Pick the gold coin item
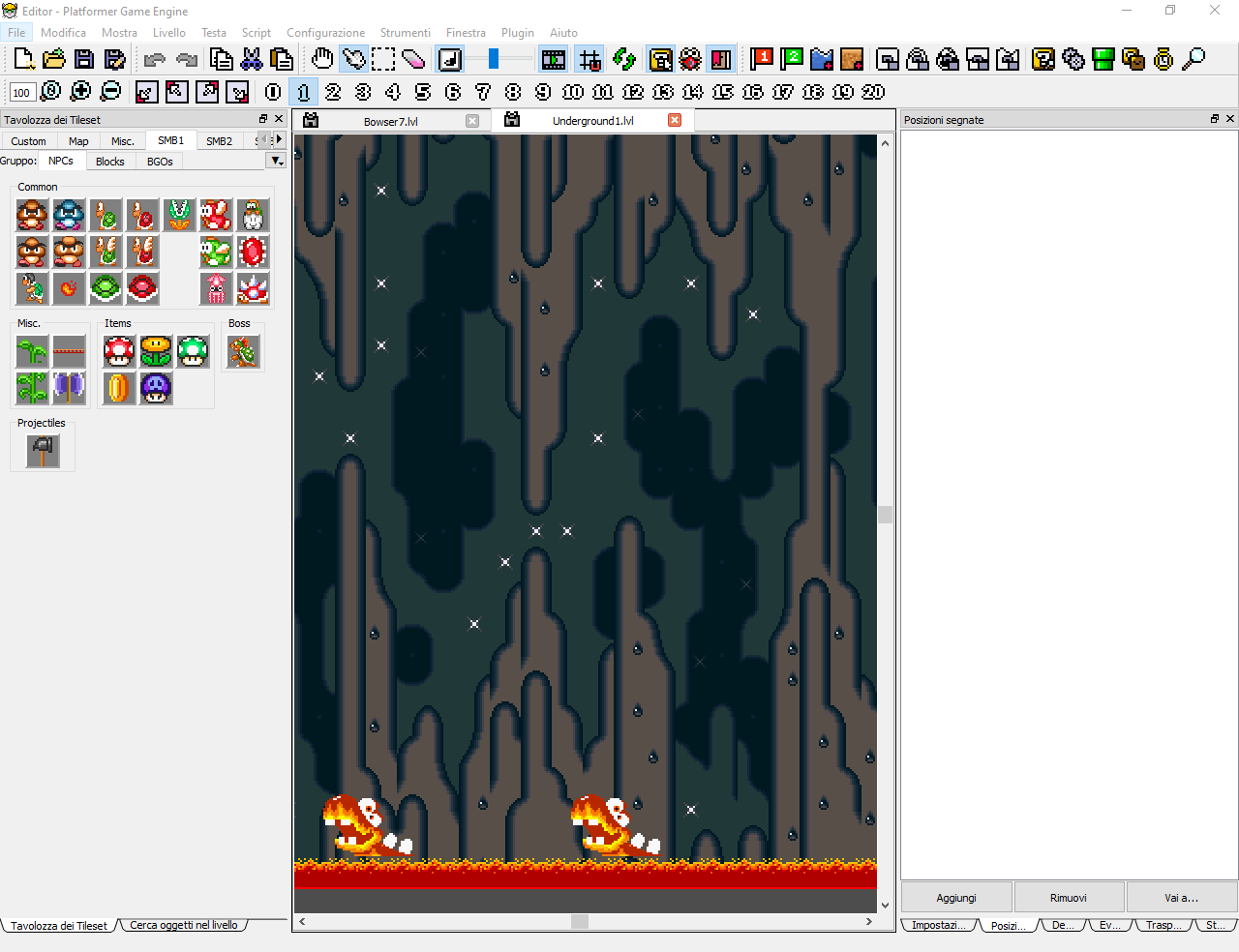The height and width of the screenshot is (952, 1239). (119, 388)
